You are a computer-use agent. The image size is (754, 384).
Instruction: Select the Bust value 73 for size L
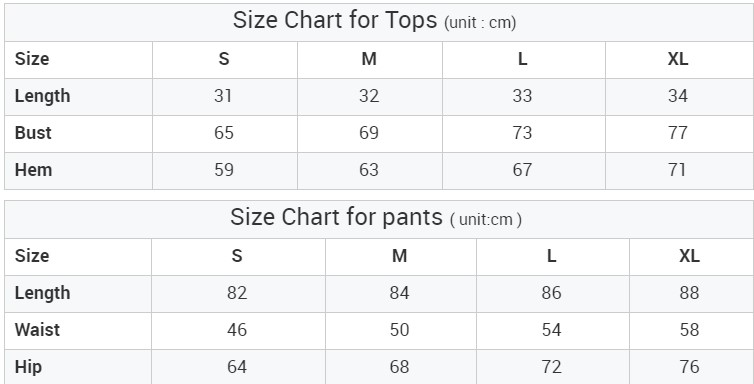pos(522,133)
